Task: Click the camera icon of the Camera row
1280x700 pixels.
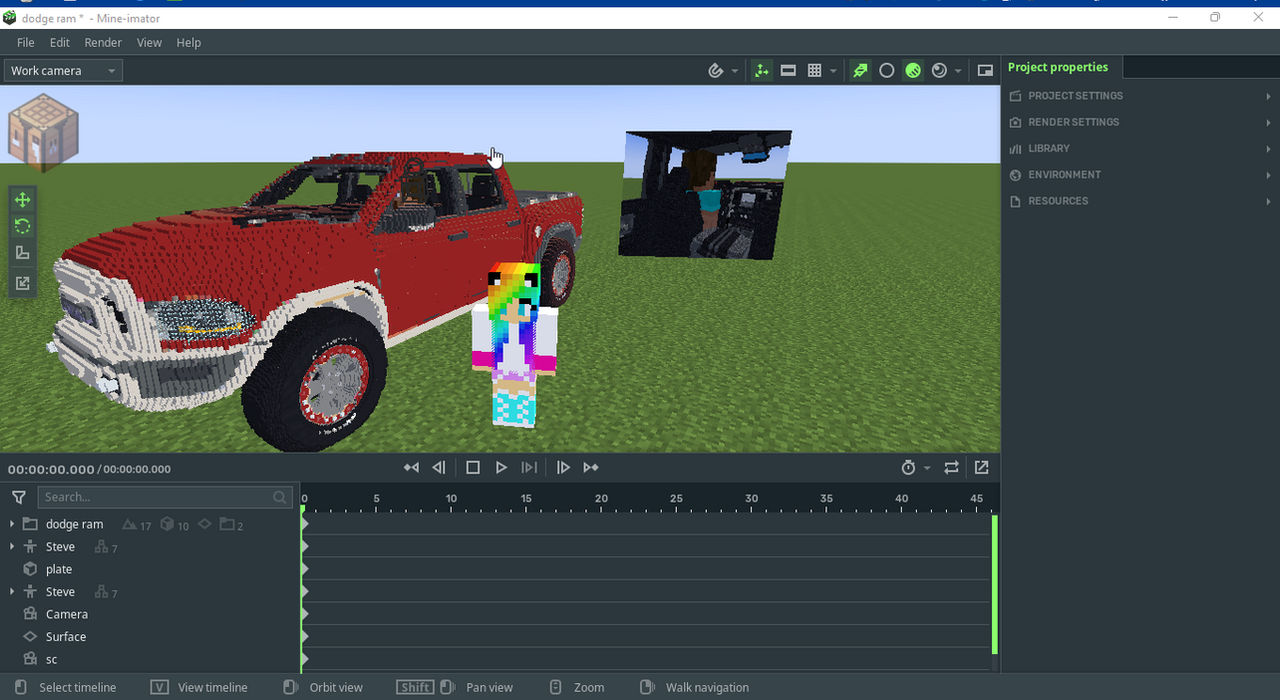Action: click(30, 614)
